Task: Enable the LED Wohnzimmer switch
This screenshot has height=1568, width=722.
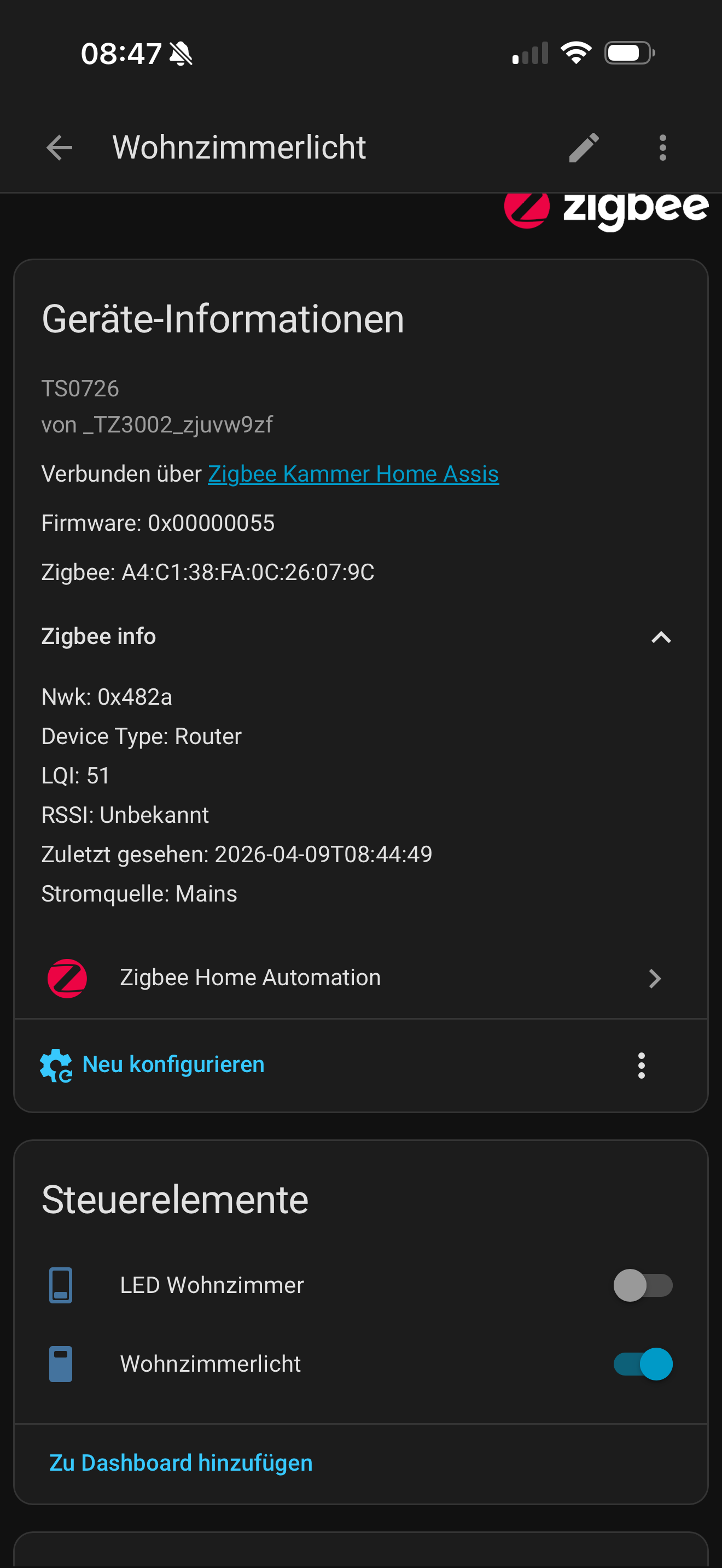Action: point(642,1285)
